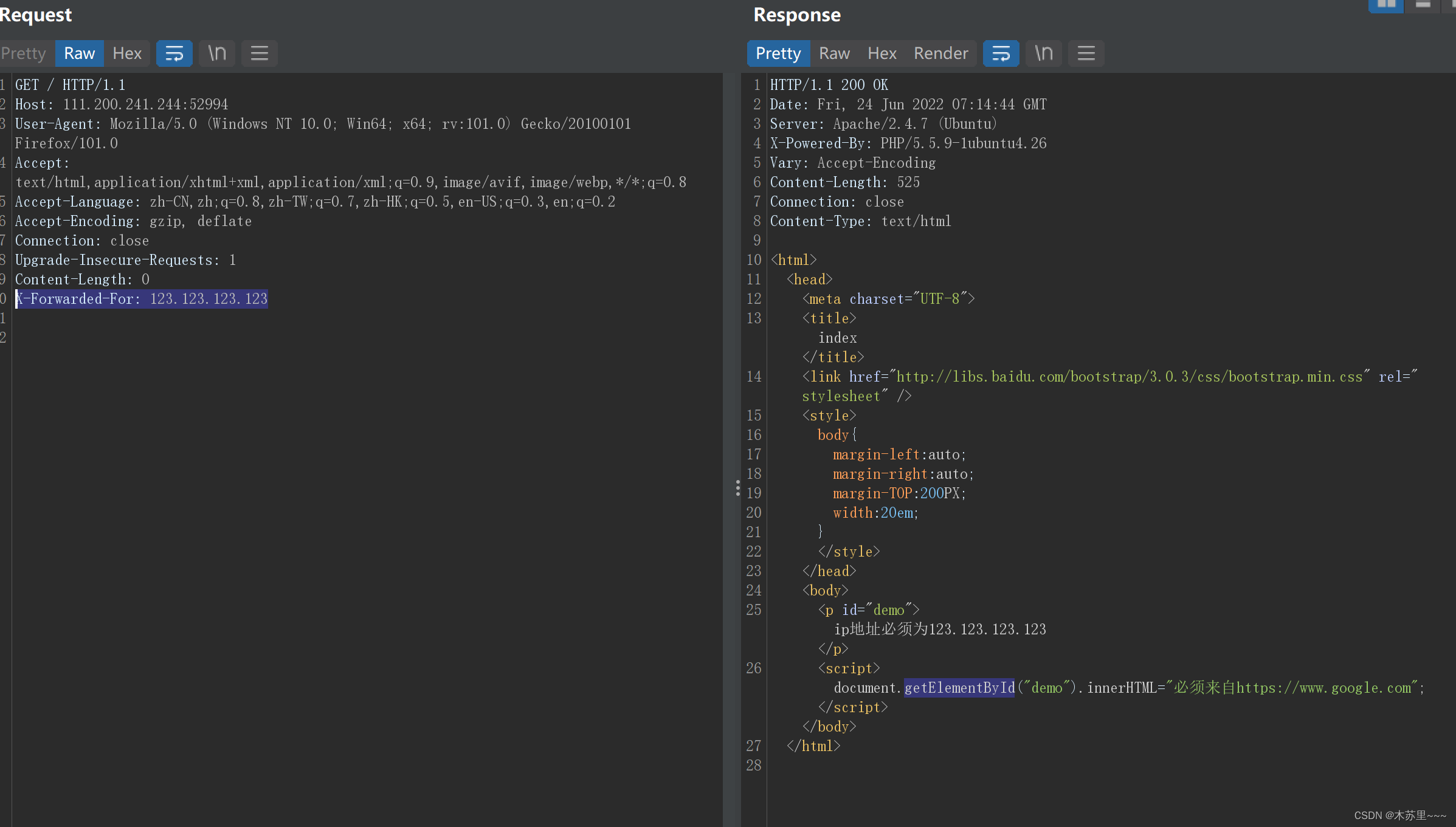Click the Host header line in request
The image size is (1456, 827).
tap(122, 105)
